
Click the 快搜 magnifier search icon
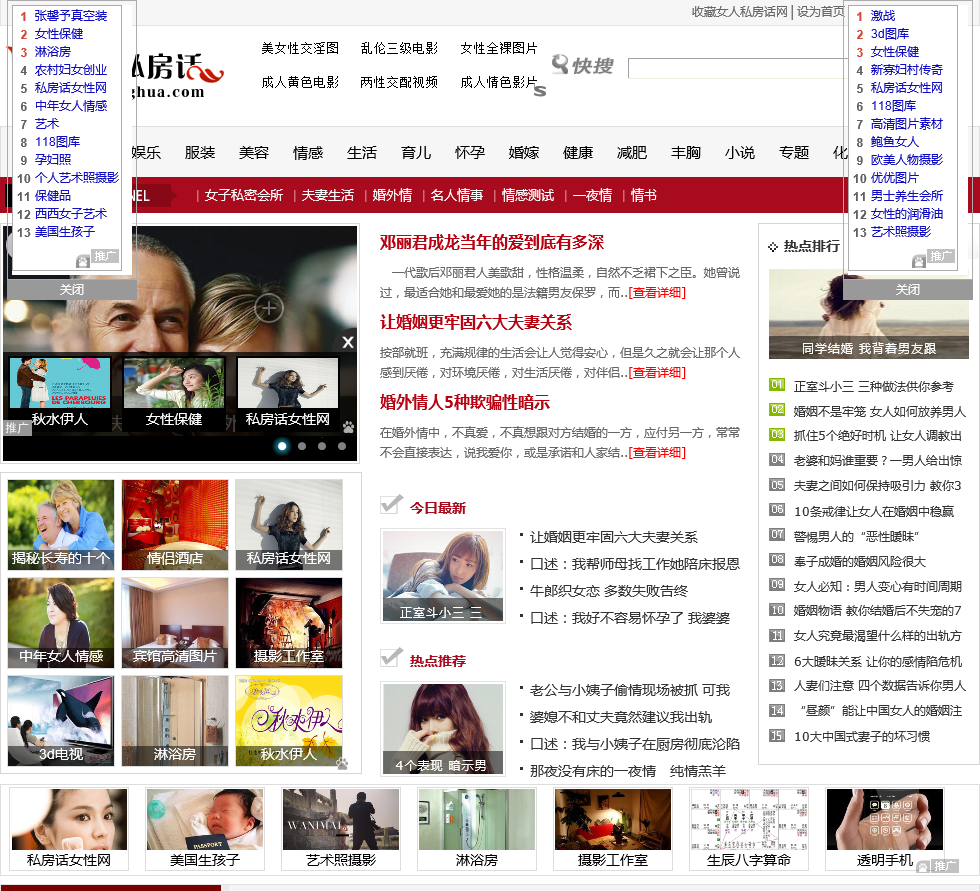(x=560, y=64)
